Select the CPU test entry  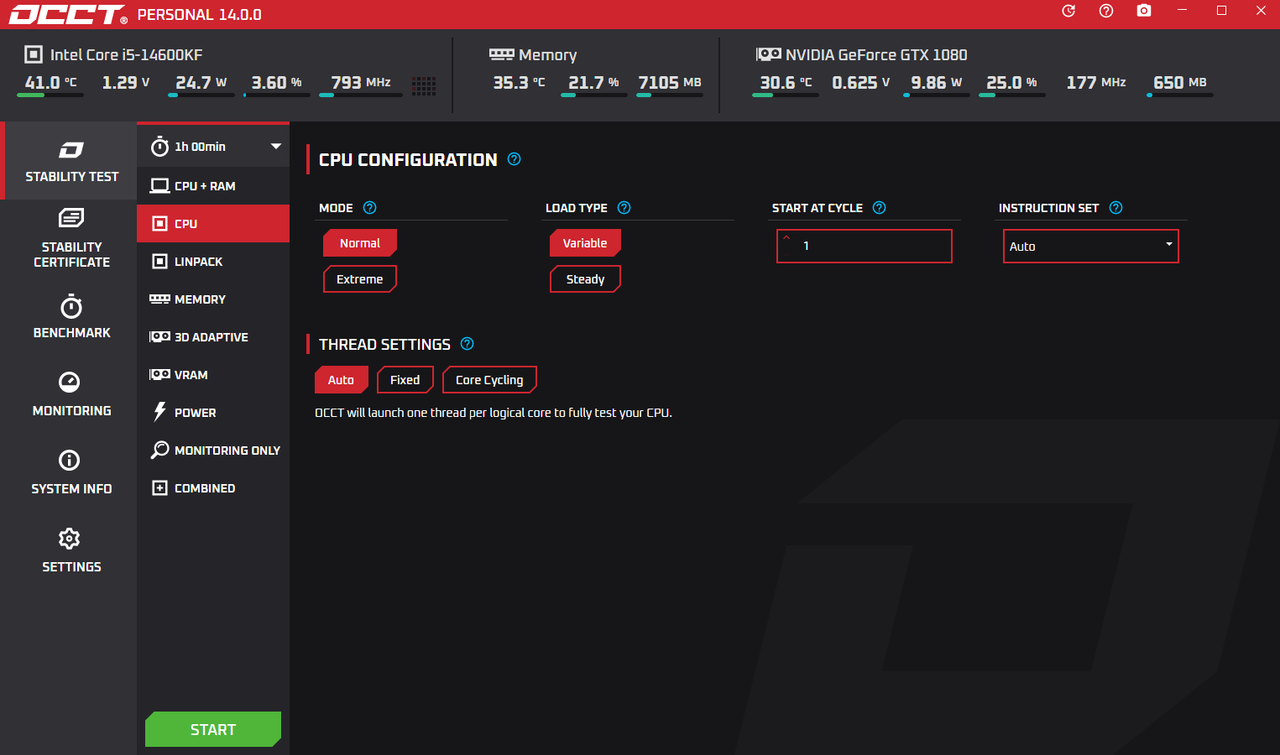point(213,224)
